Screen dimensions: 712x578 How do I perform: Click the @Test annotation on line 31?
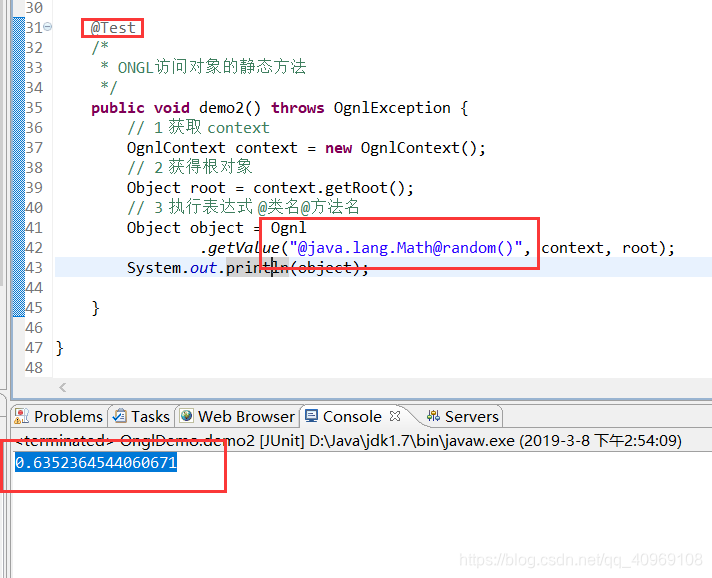tap(113, 28)
